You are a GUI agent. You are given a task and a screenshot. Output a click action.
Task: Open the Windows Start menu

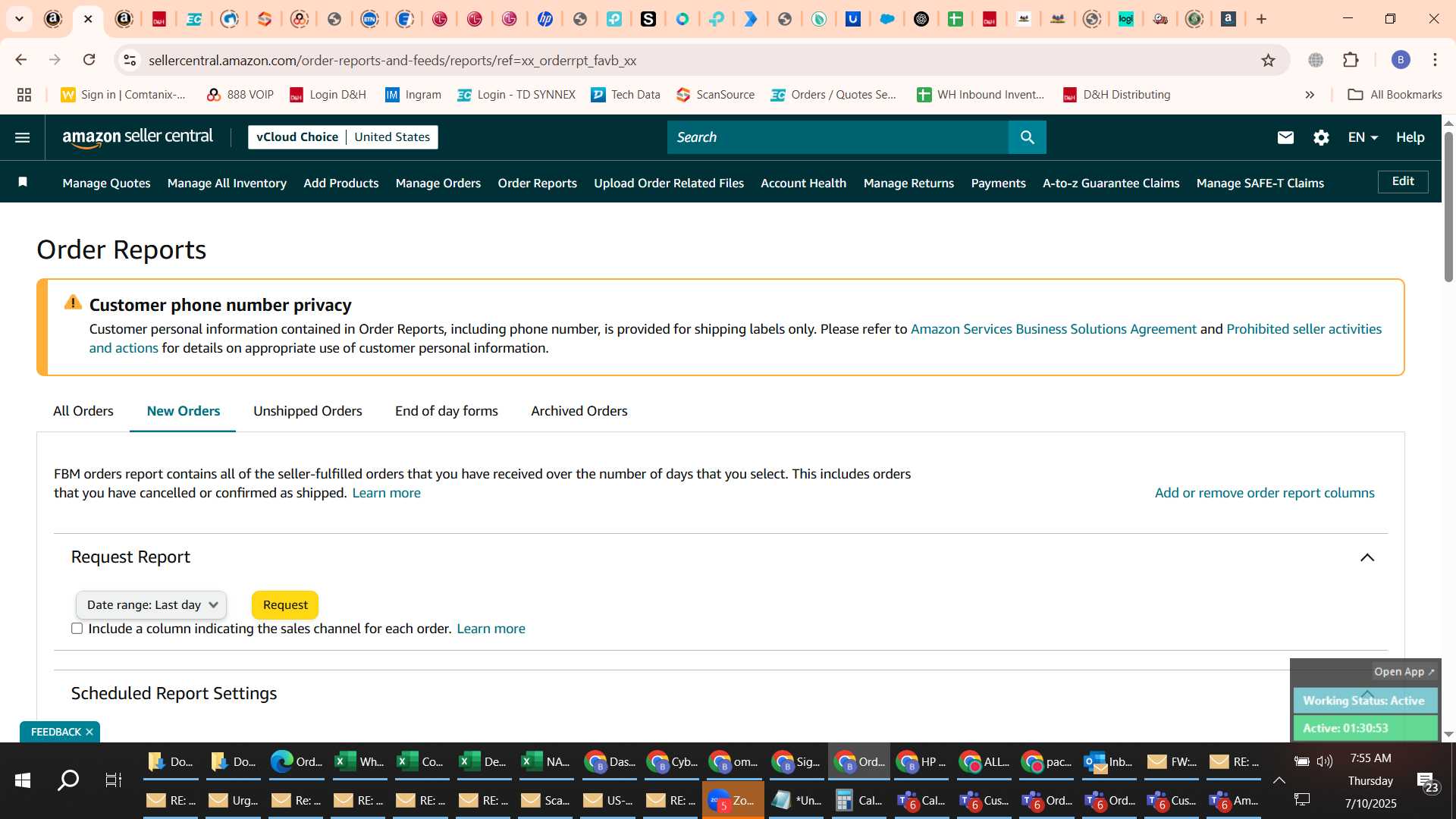(x=23, y=780)
